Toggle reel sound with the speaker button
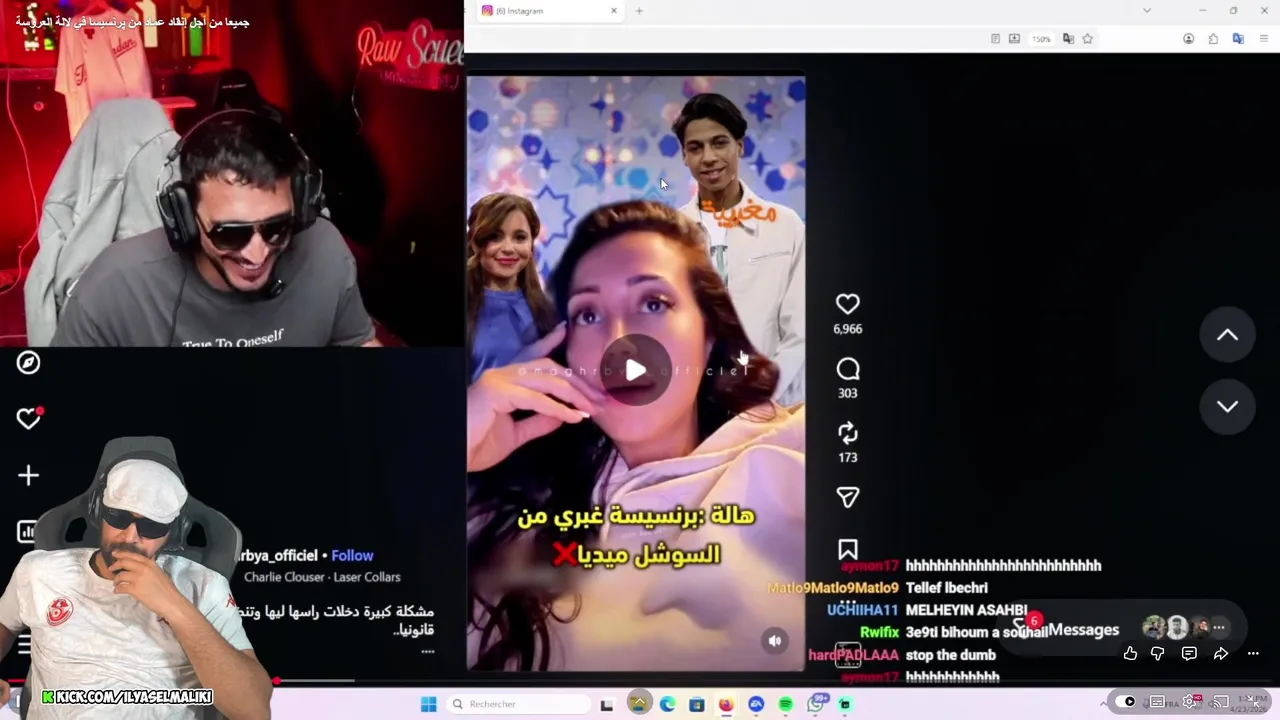The image size is (1280, 720). pyautogui.click(x=775, y=641)
